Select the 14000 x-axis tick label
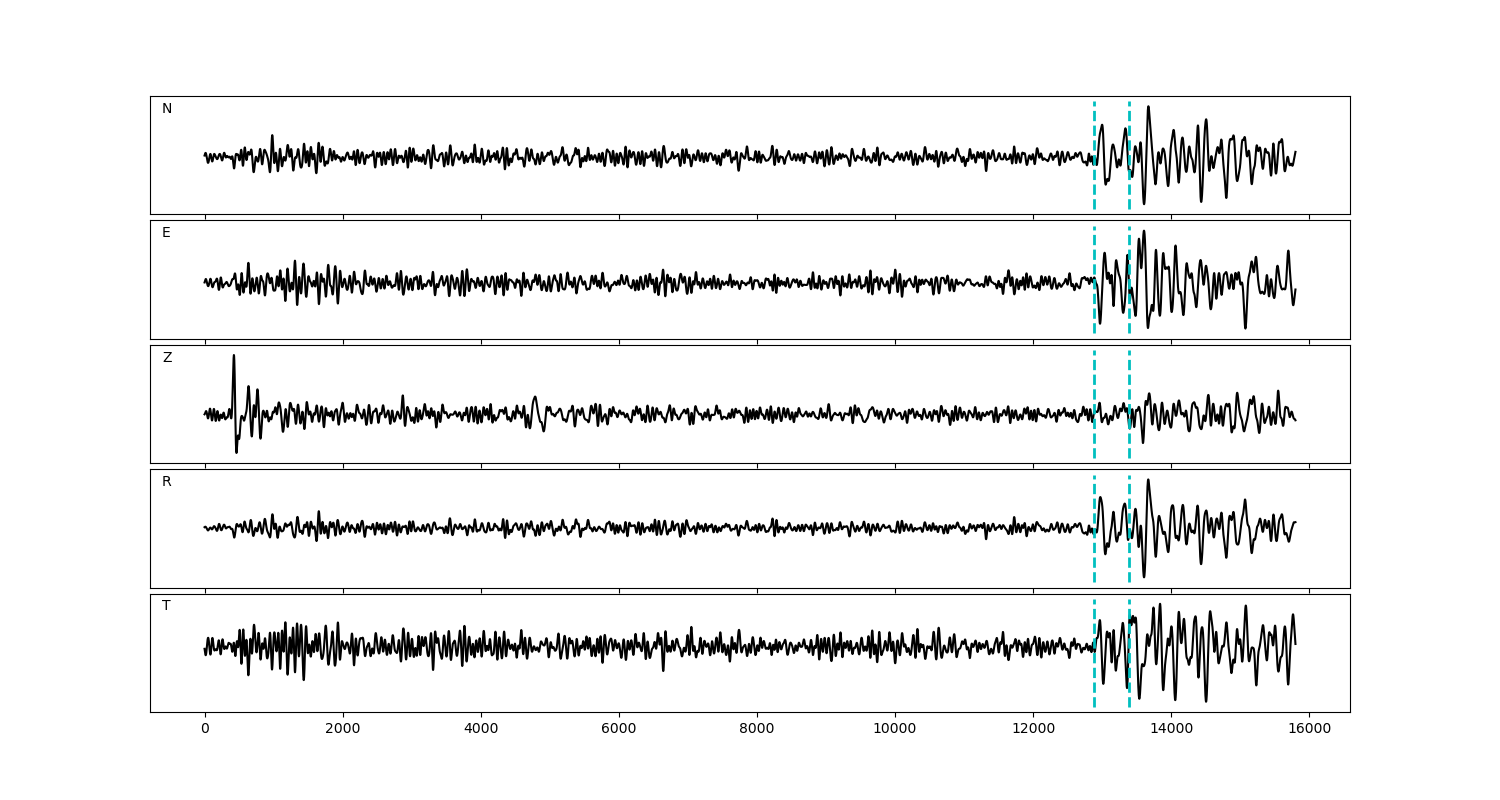 (x=1171, y=730)
